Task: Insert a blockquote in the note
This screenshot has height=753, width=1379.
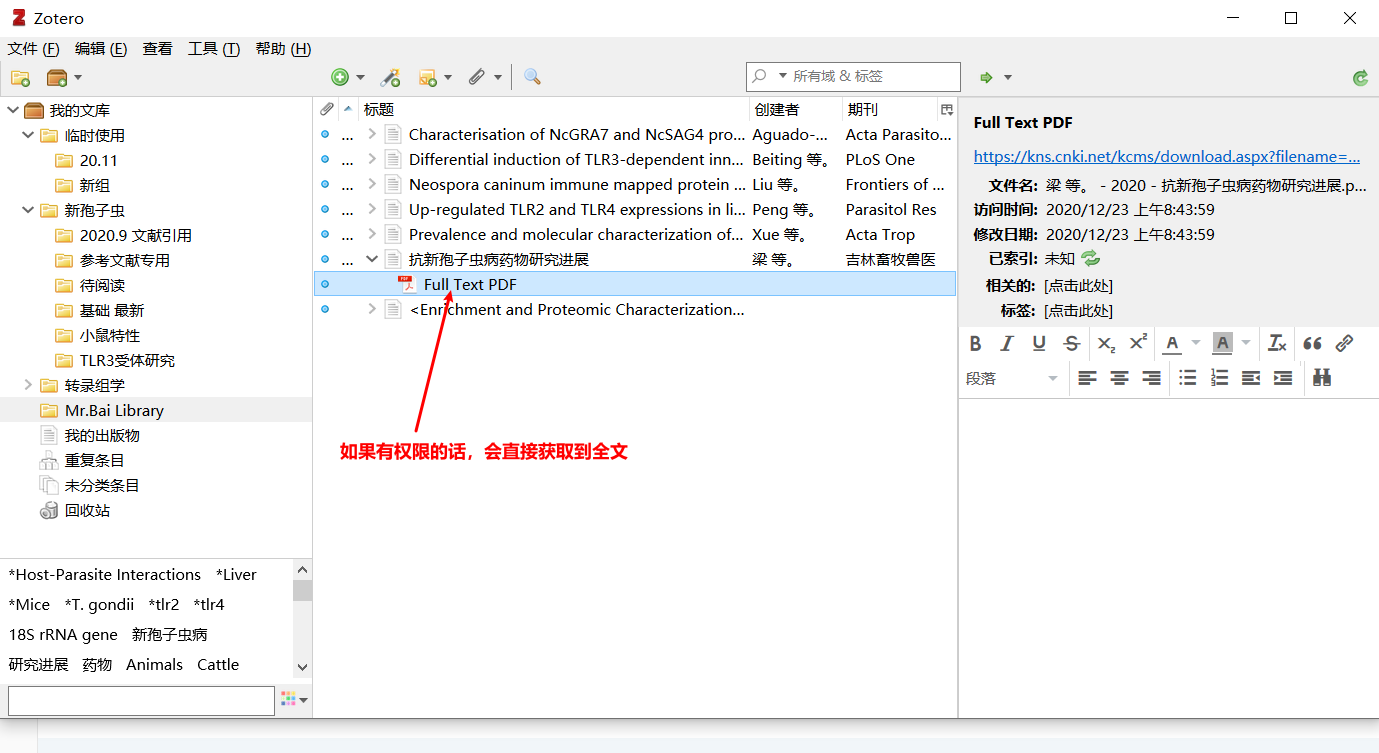Action: click(x=1313, y=343)
